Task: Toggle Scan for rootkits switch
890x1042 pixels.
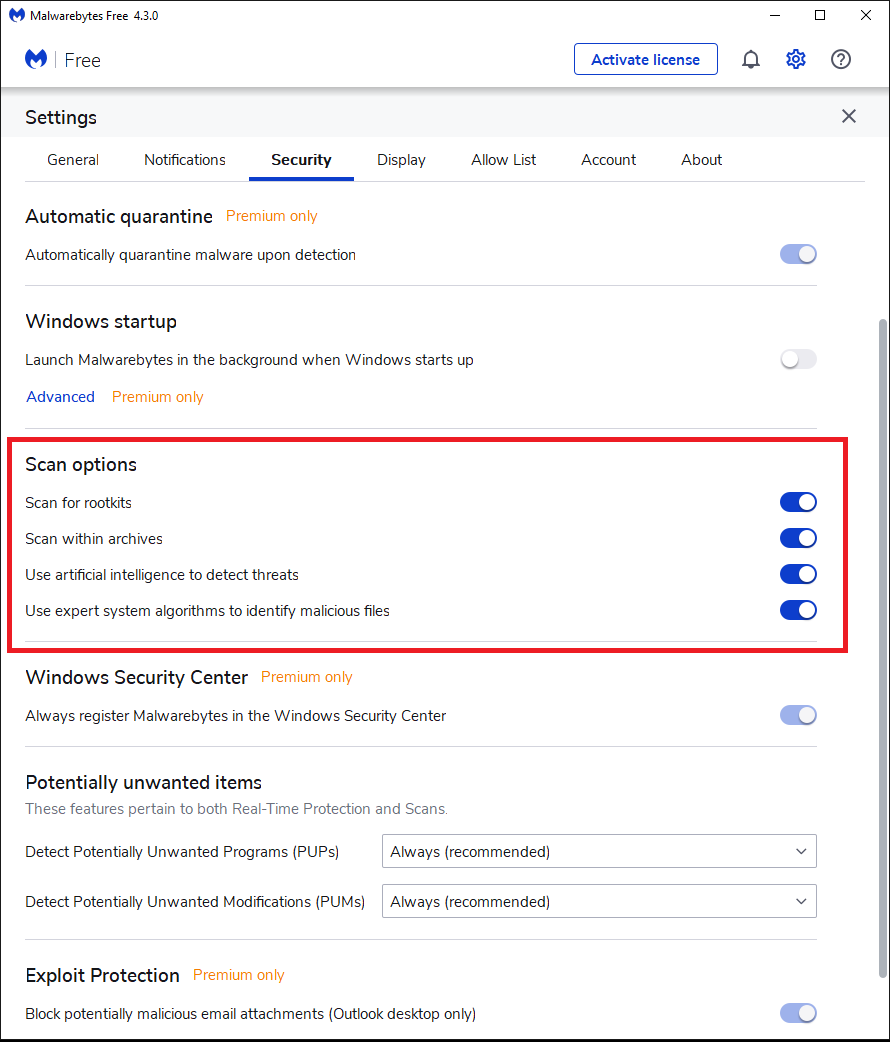Action: tap(798, 502)
